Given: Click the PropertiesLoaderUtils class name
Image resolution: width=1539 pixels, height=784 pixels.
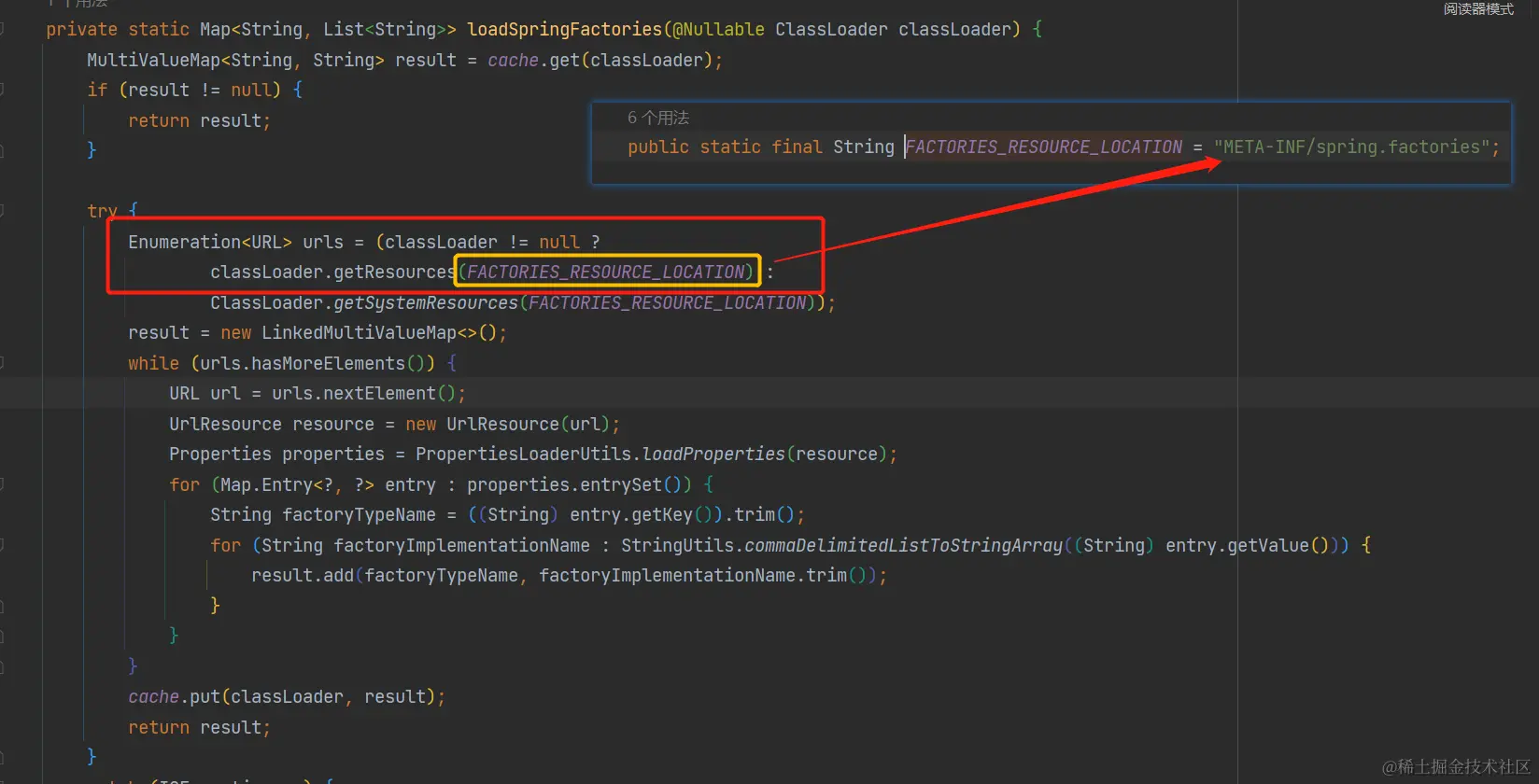Looking at the screenshot, I should tap(524, 455).
